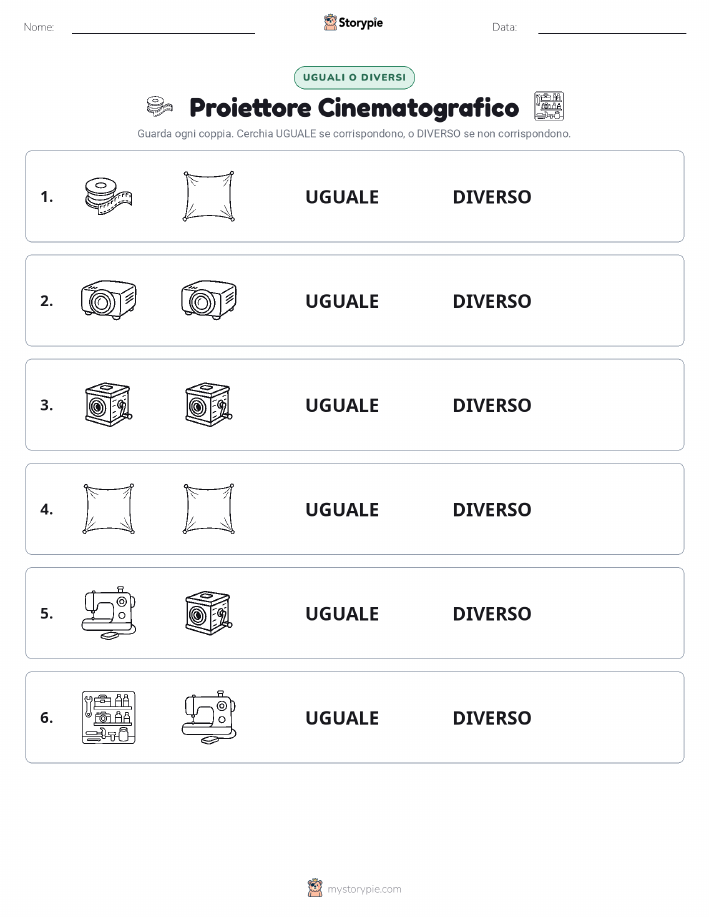The height and width of the screenshot is (917, 709).
Task: Select UGUALE for row 2
Action: coord(342,301)
